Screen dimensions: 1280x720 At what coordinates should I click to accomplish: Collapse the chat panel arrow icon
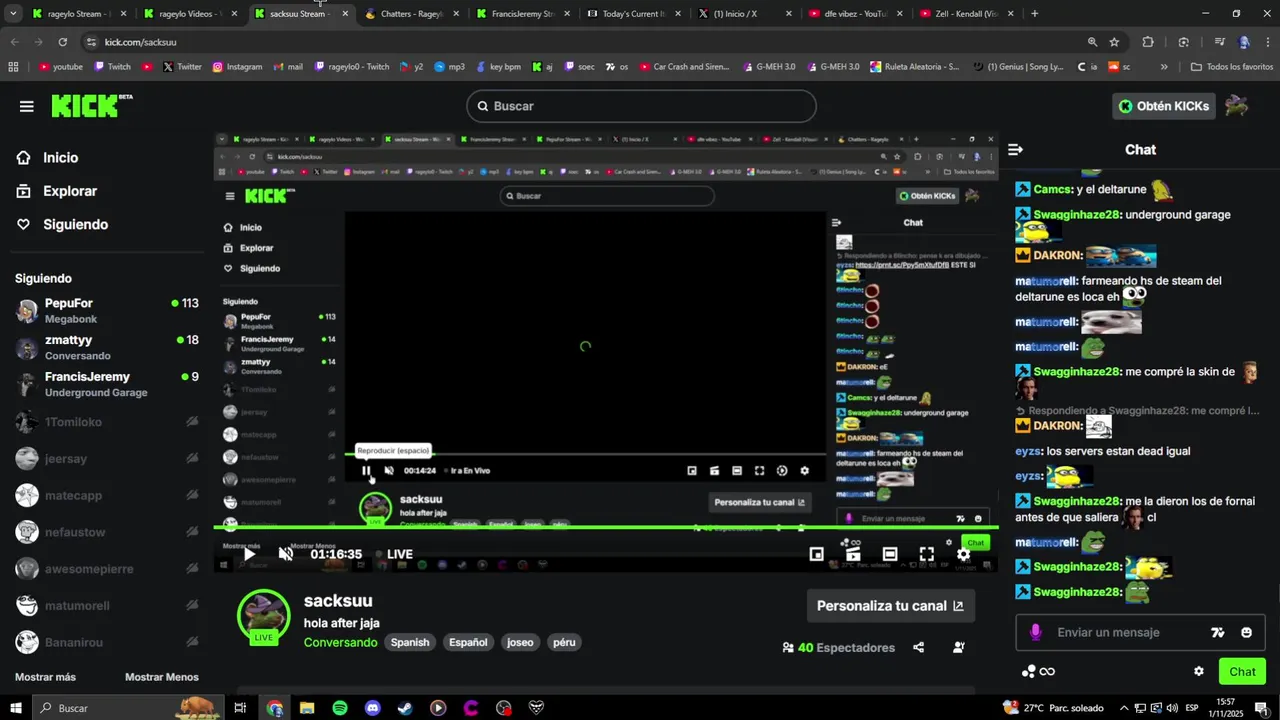1015,150
